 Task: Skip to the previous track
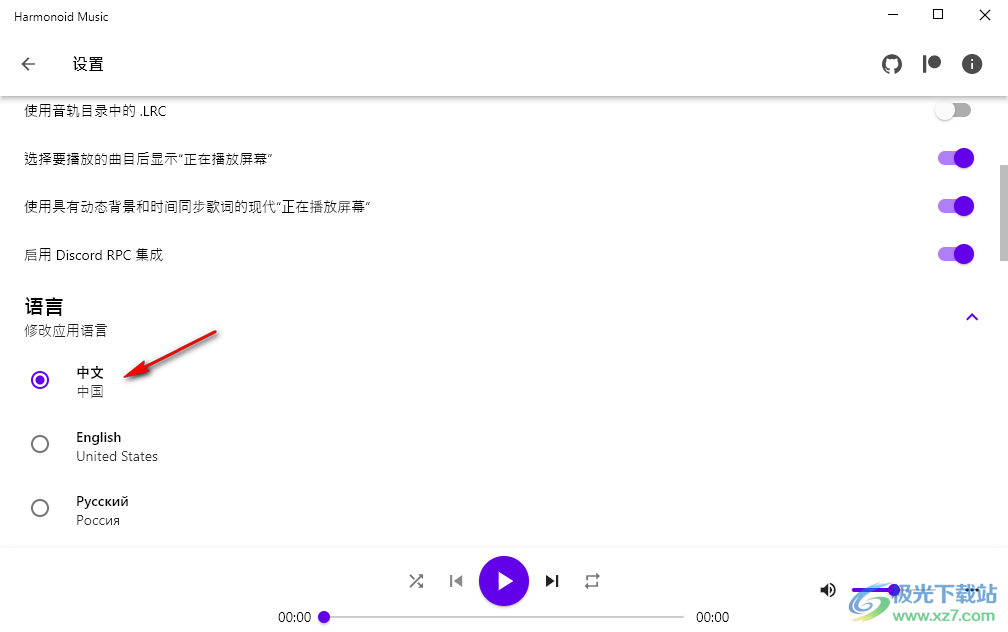click(x=456, y=581)
